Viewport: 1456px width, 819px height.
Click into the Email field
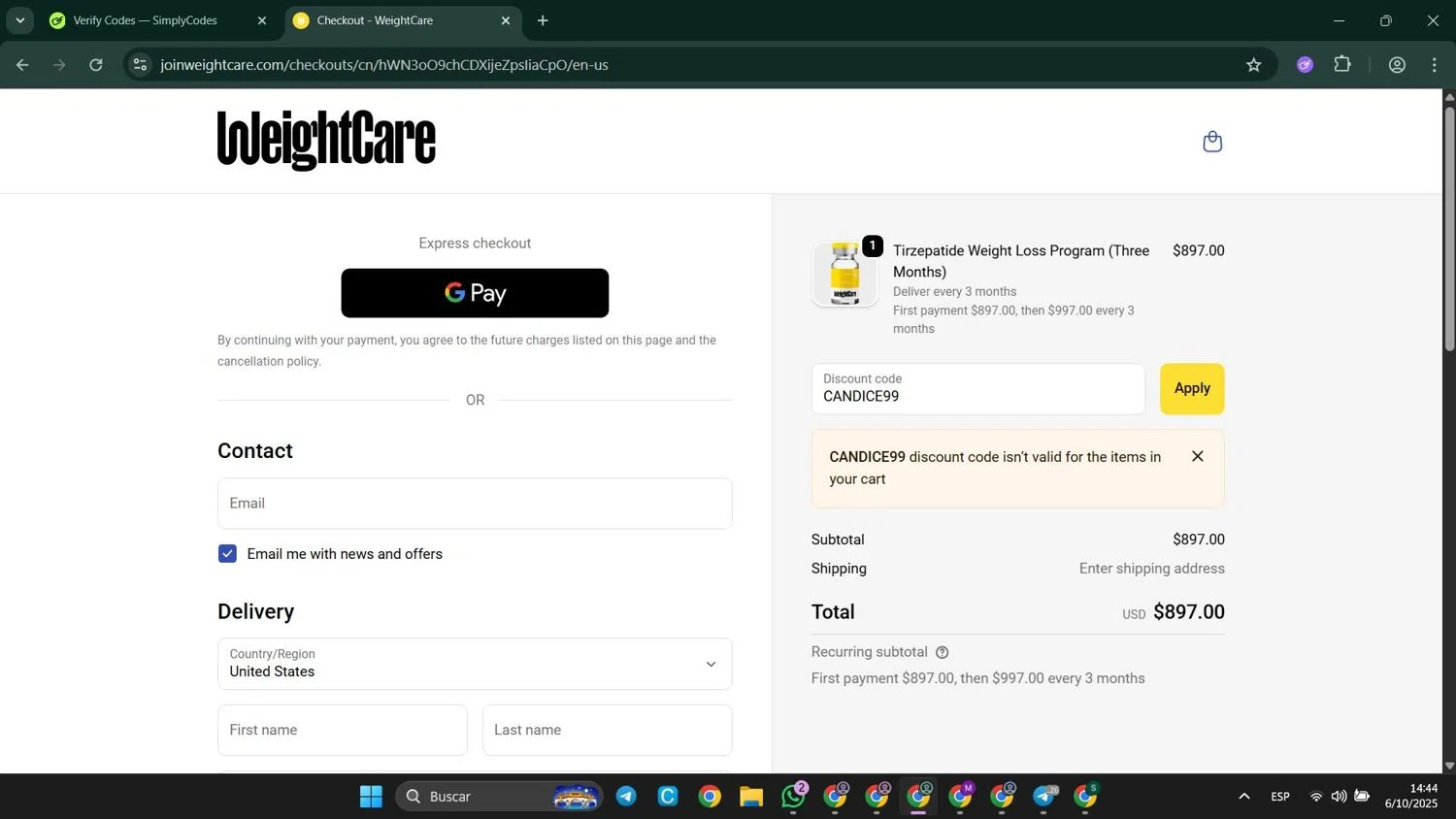click(475, 503)
